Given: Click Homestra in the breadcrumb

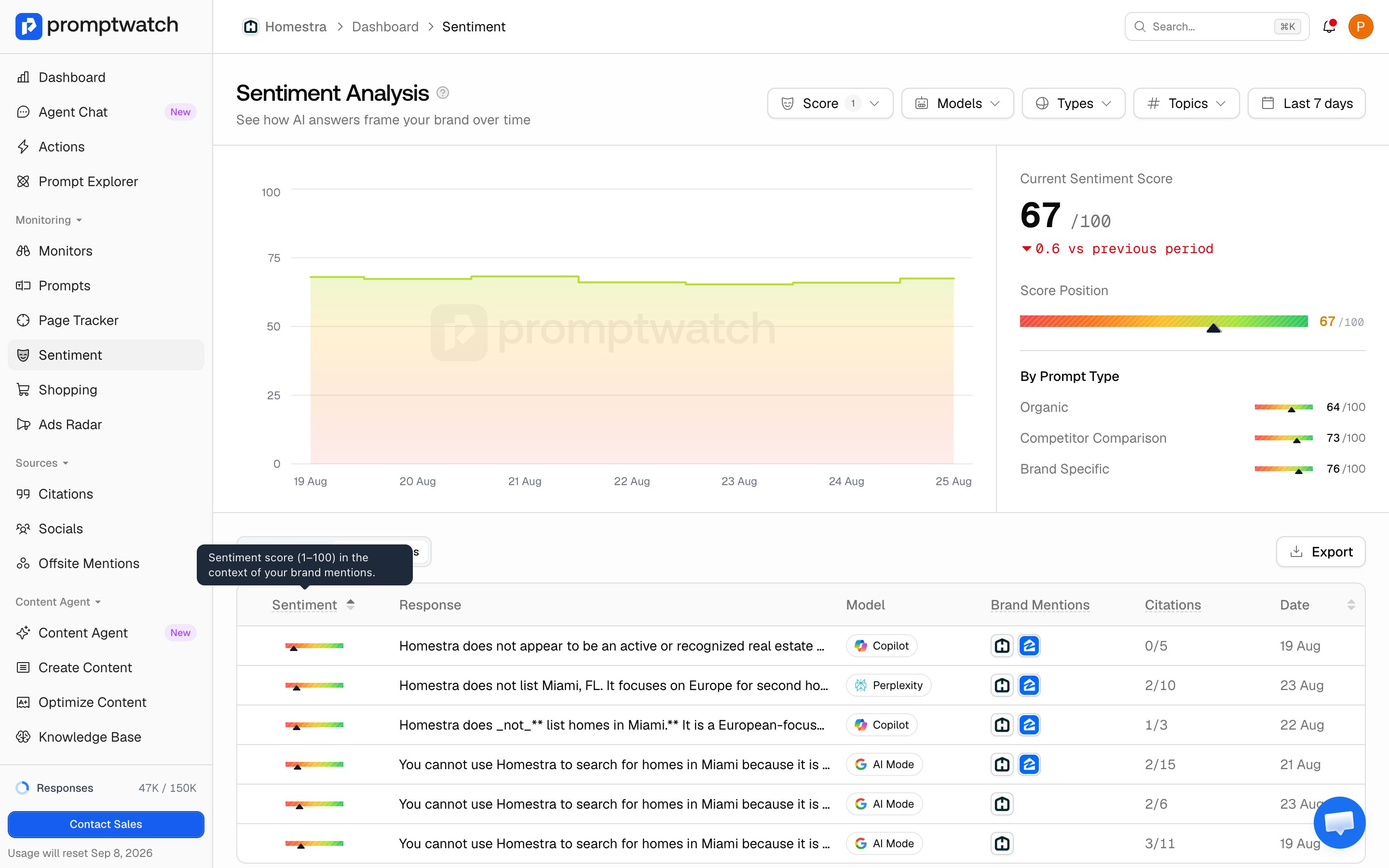Looking at the screenshot, I should point(296,27).
